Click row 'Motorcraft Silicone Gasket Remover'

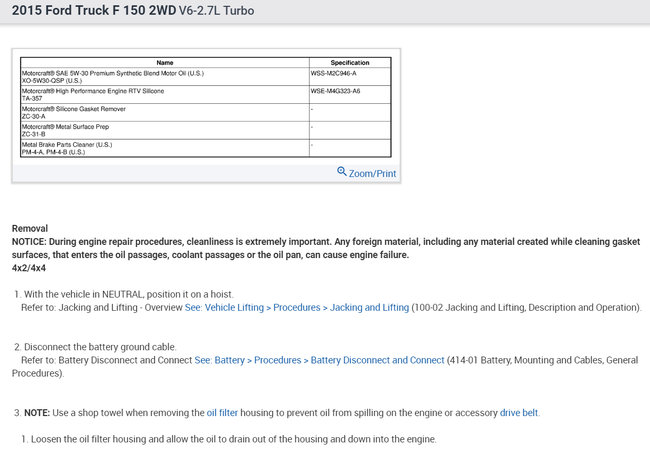point(206,112)
